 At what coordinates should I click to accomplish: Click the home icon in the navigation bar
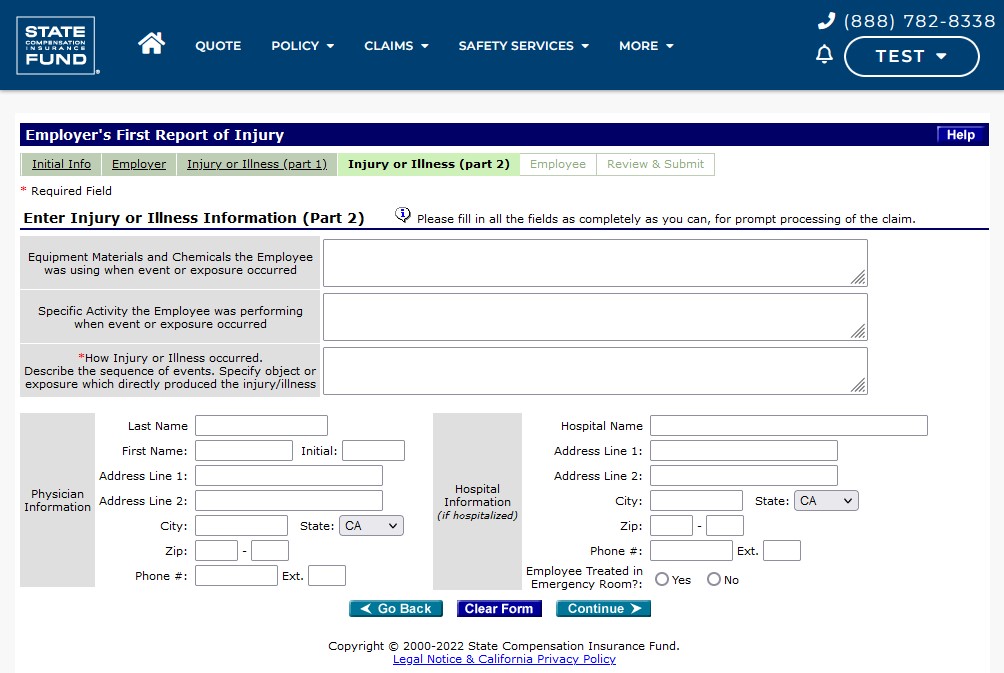coord(151,44)
